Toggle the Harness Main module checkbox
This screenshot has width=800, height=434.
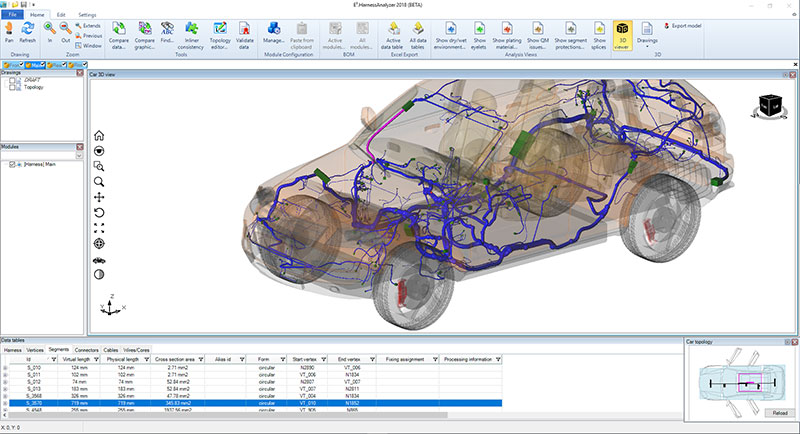tap(13, 164)
